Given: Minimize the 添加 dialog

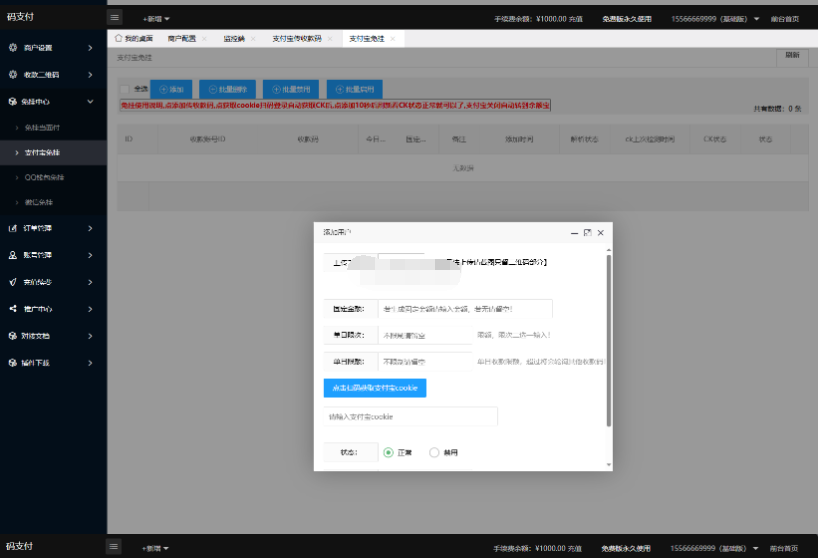Looking at the screenshot, I should pyautogui.click(x=575, y=233).
